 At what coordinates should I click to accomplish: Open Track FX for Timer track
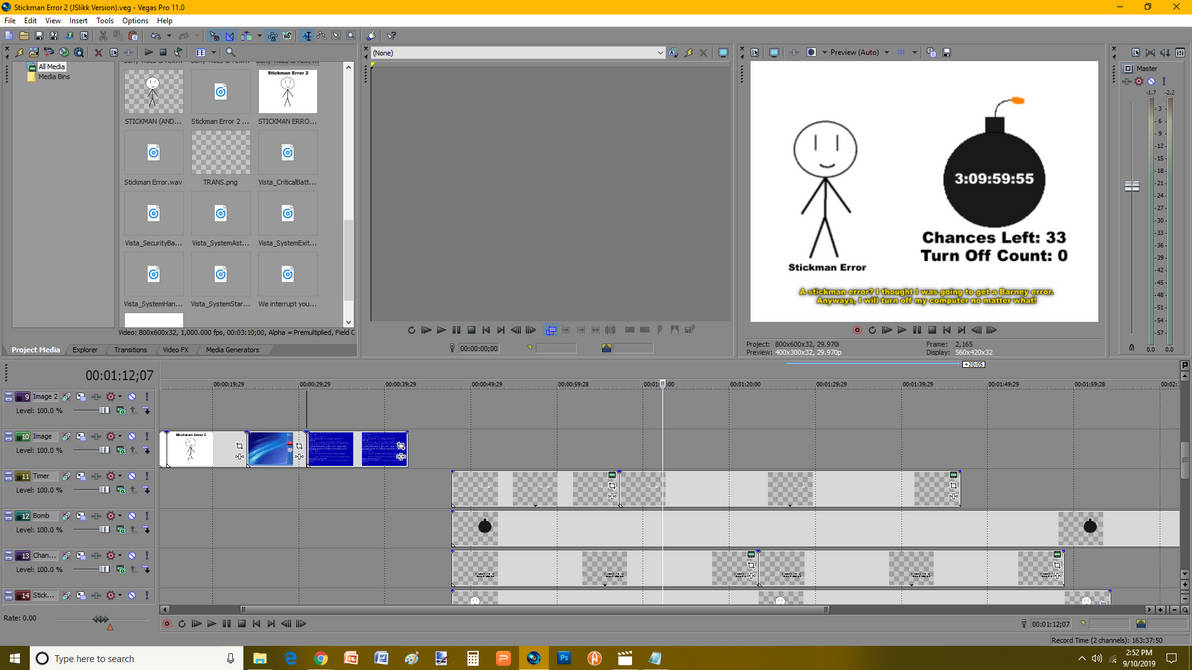click(97, 476)
